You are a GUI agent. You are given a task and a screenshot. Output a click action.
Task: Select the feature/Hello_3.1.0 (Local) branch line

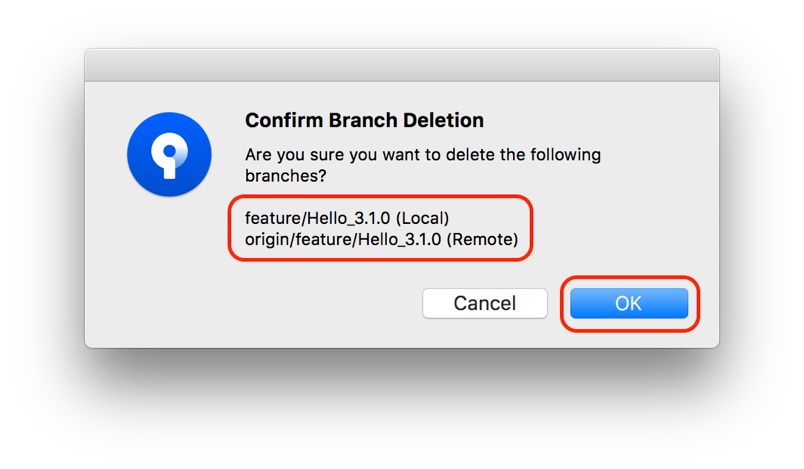coord(347,218)
